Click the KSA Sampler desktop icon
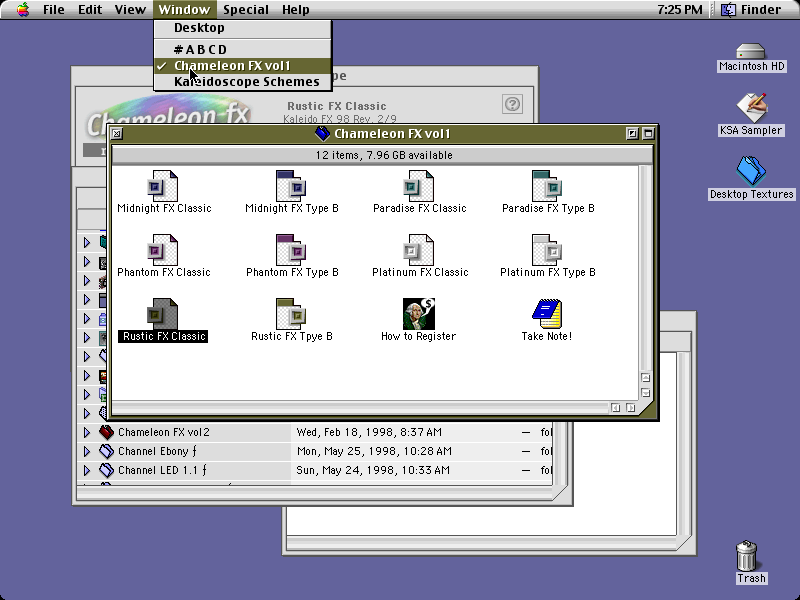Image resolution: width=800 pixels, height=600 pixels. (x=751, y=108)
